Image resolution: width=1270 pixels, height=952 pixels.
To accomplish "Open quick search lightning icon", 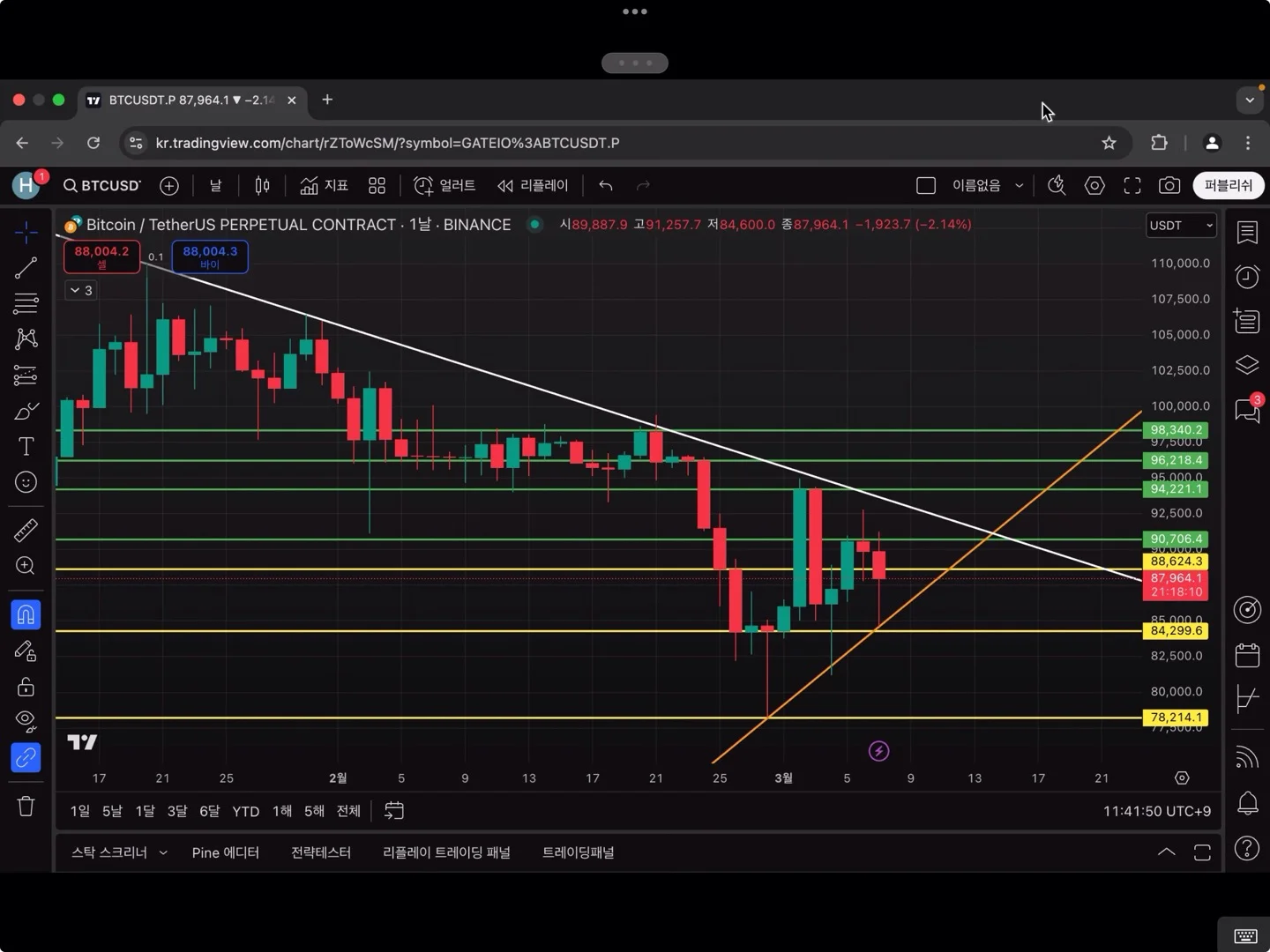I will (x=1057, y=185).
